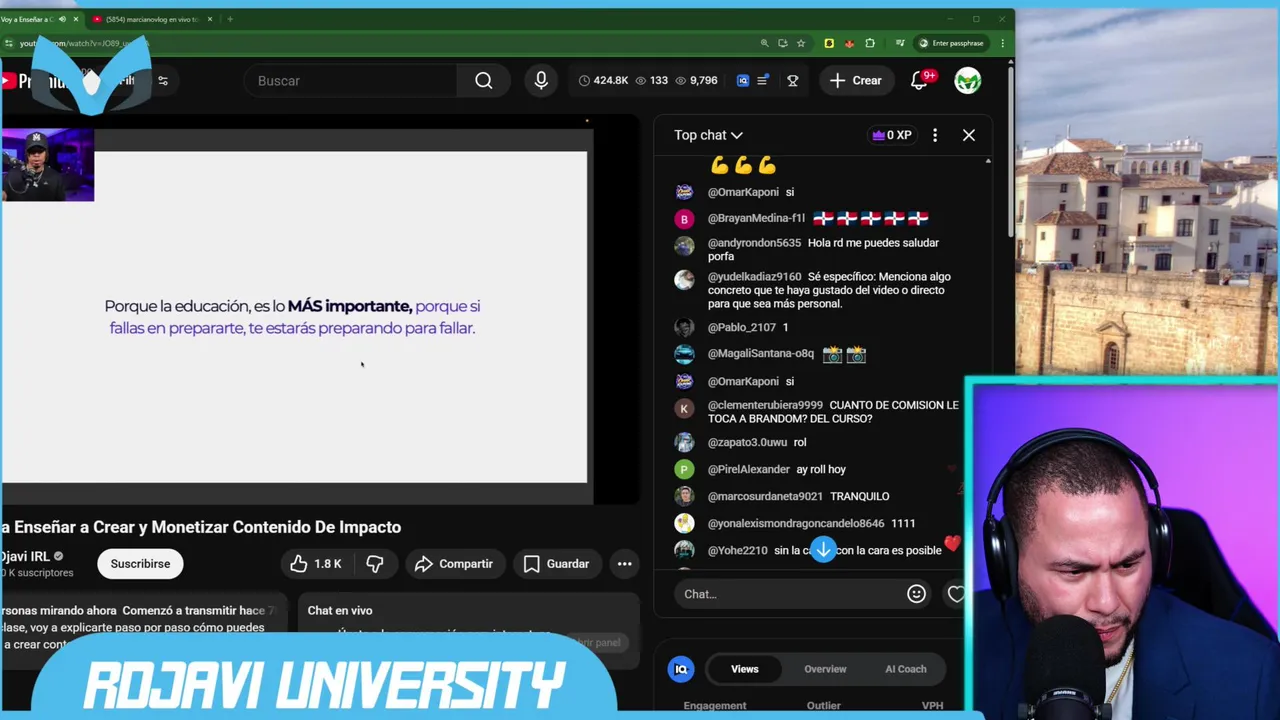Focus the Buscar search field
The width and height of the screenshot is (1280, 720).
point(350,81)
